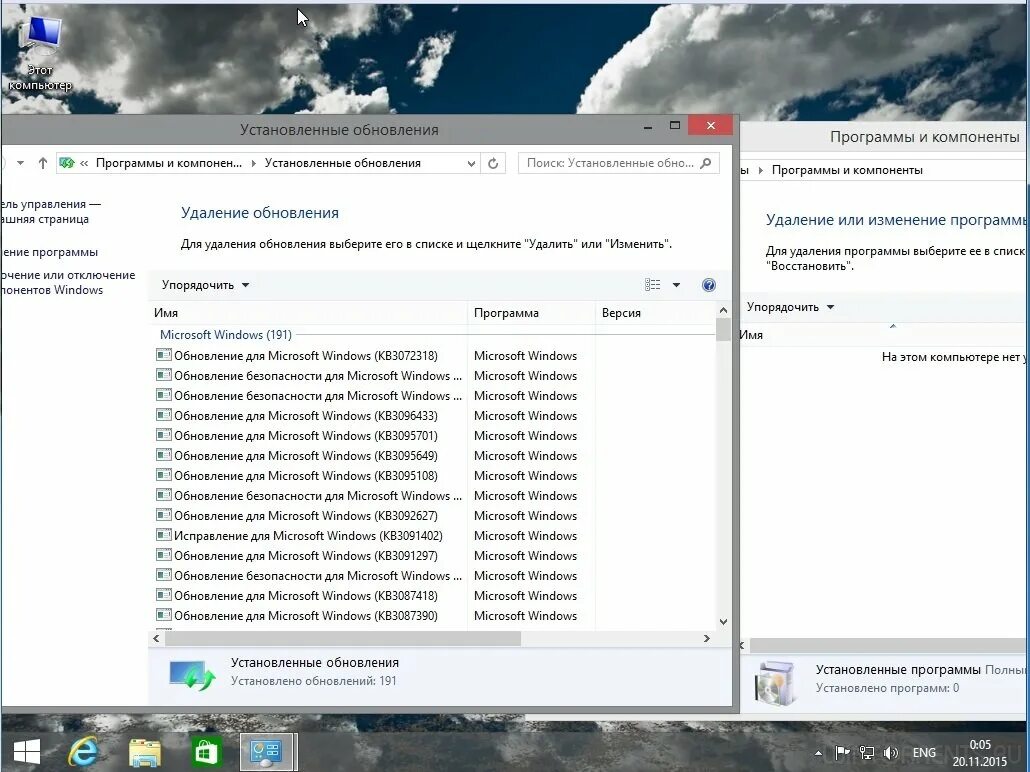1030x772 pixels.
Task: Select Исправление KB3091402 row
Action: [x=434, y=535]
